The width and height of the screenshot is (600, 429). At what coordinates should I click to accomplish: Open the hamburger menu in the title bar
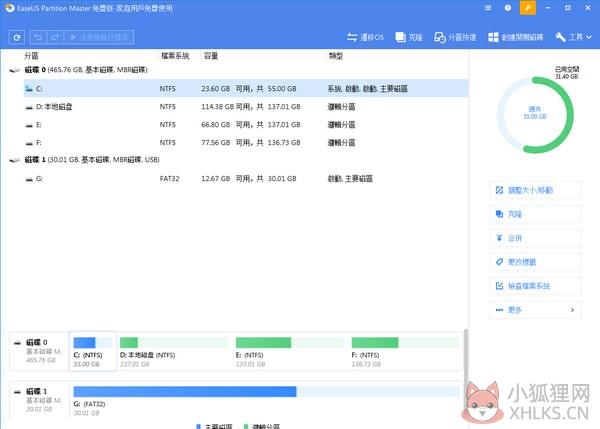coord(488,8)
